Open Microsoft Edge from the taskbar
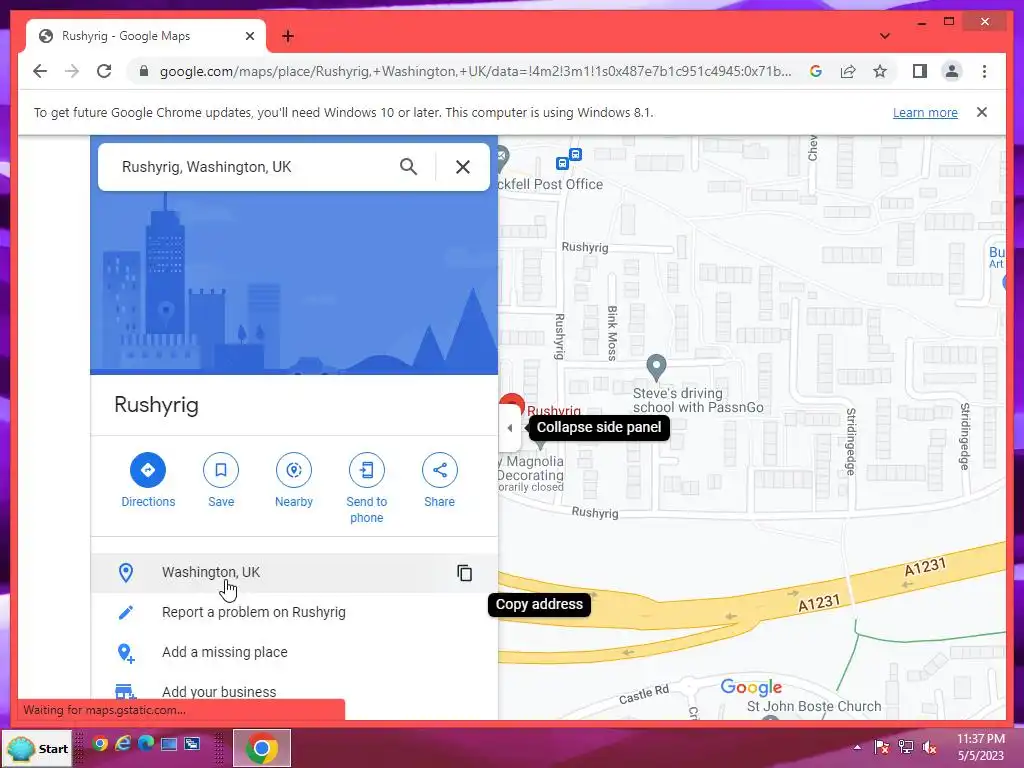The width and height of the screenshot is (1024, 768). 146,743
